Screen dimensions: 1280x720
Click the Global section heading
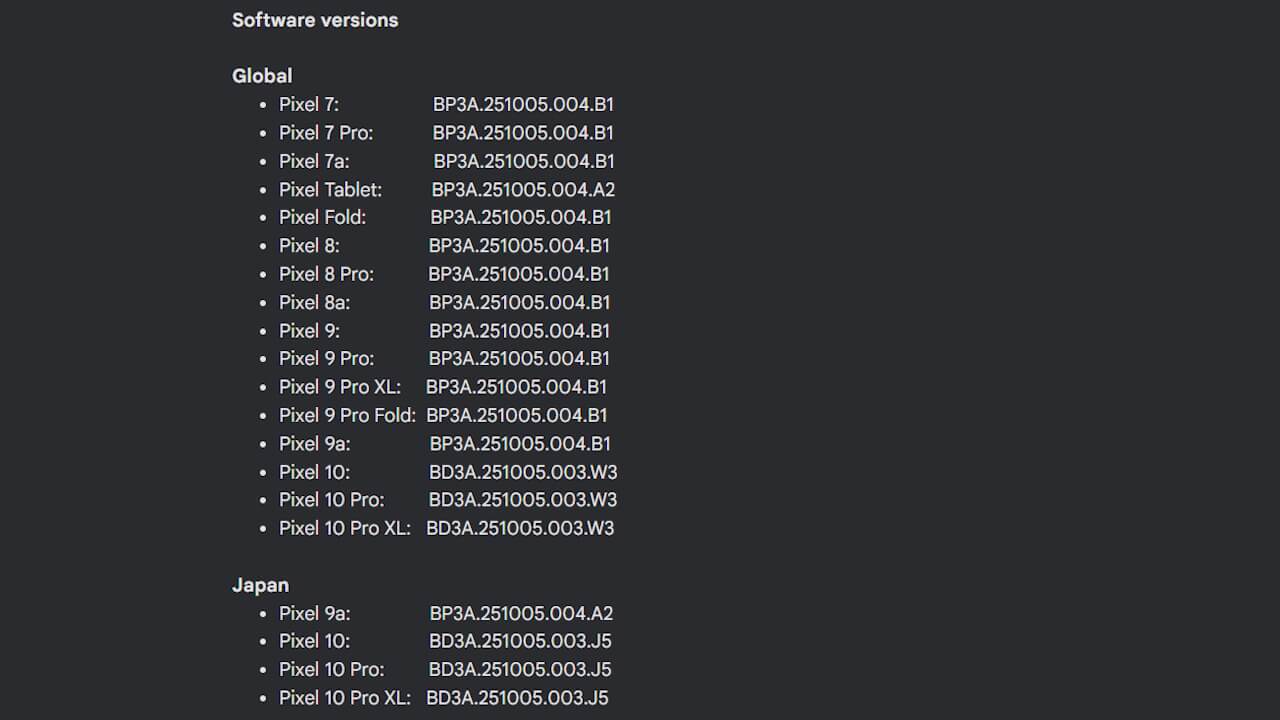point(262,76)
